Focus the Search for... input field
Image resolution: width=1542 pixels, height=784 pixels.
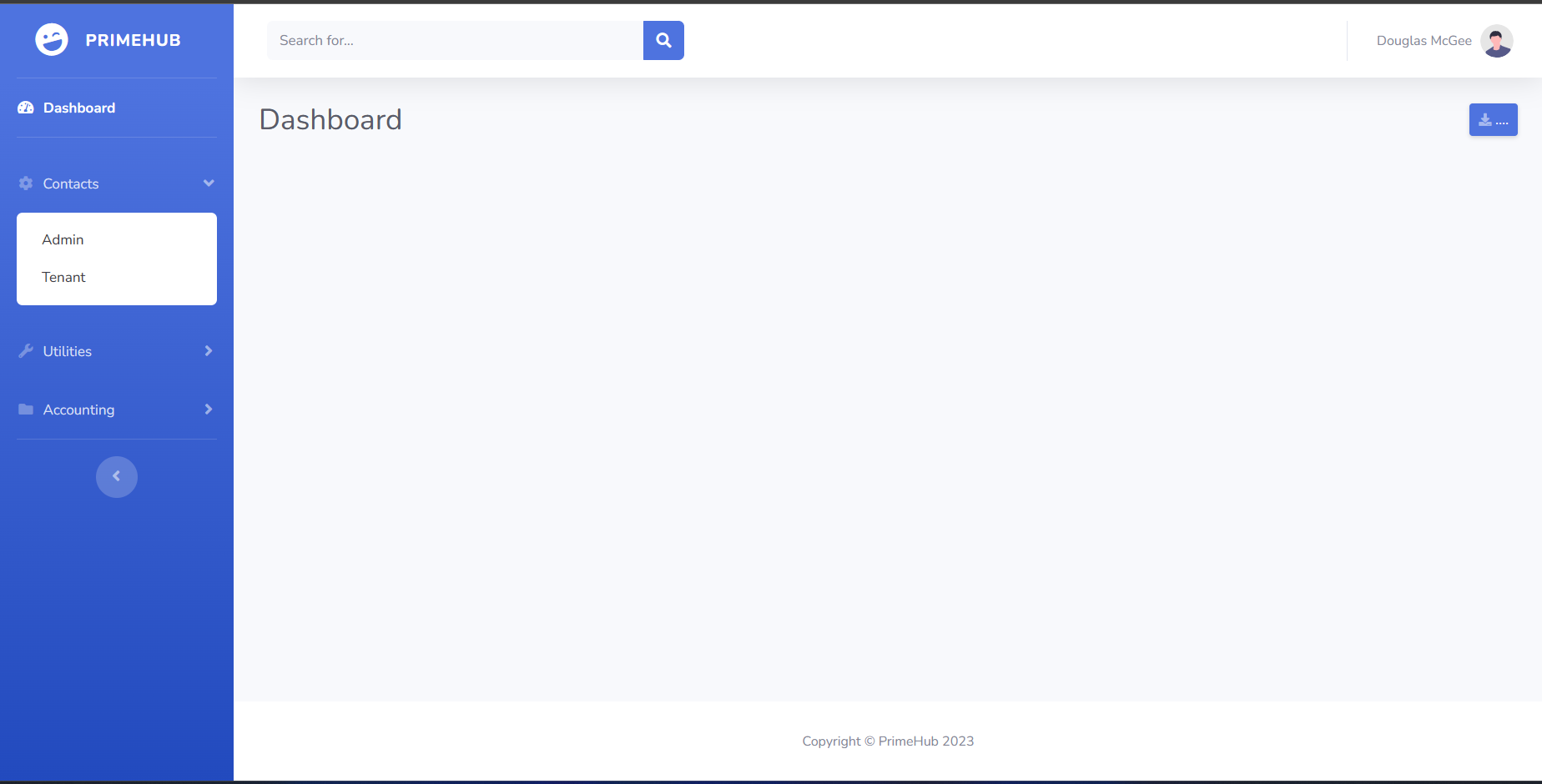click(455, 40)
